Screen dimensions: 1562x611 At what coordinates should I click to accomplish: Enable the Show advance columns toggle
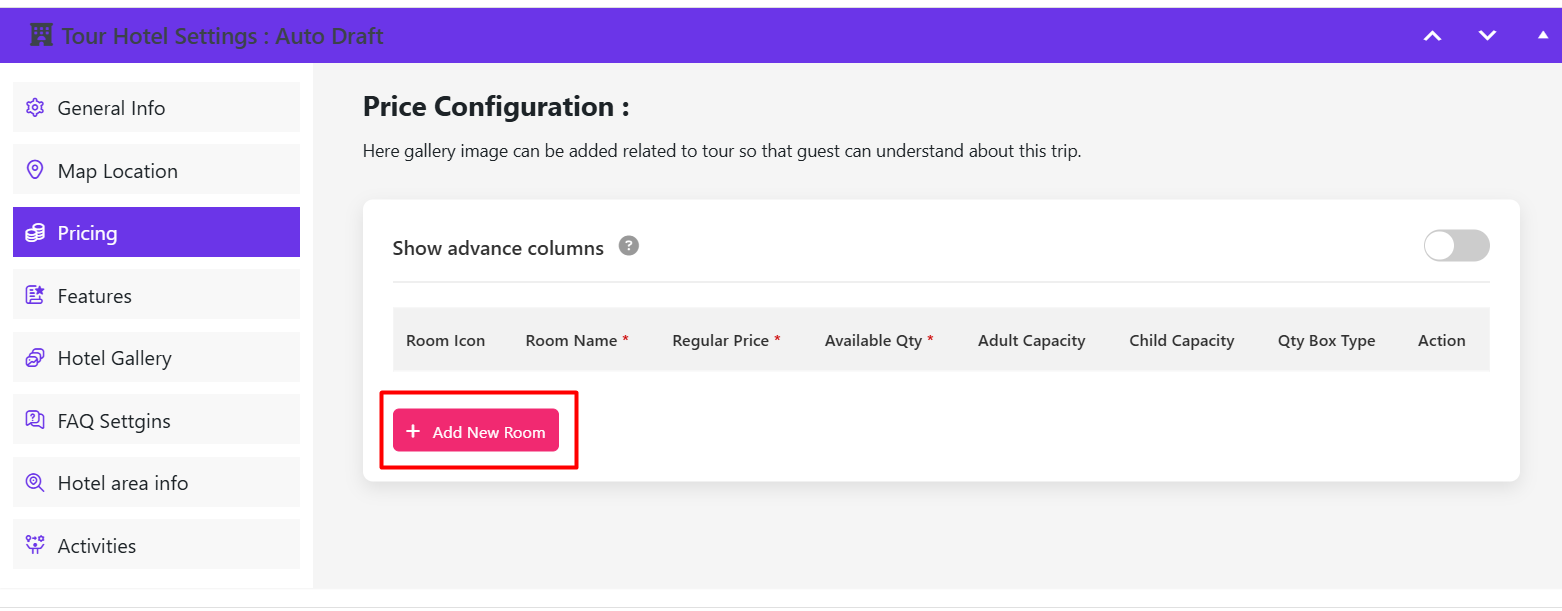pos(1456,246)
